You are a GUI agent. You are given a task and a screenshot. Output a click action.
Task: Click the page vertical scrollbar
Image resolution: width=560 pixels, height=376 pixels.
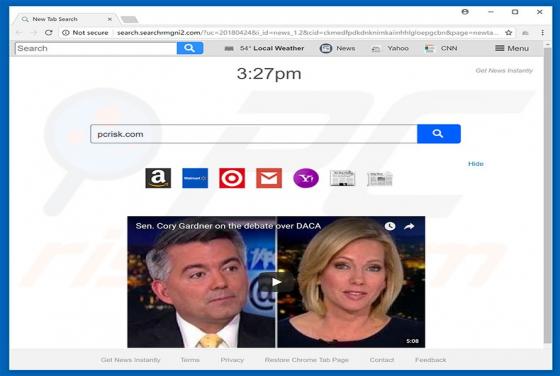[548, 195]
